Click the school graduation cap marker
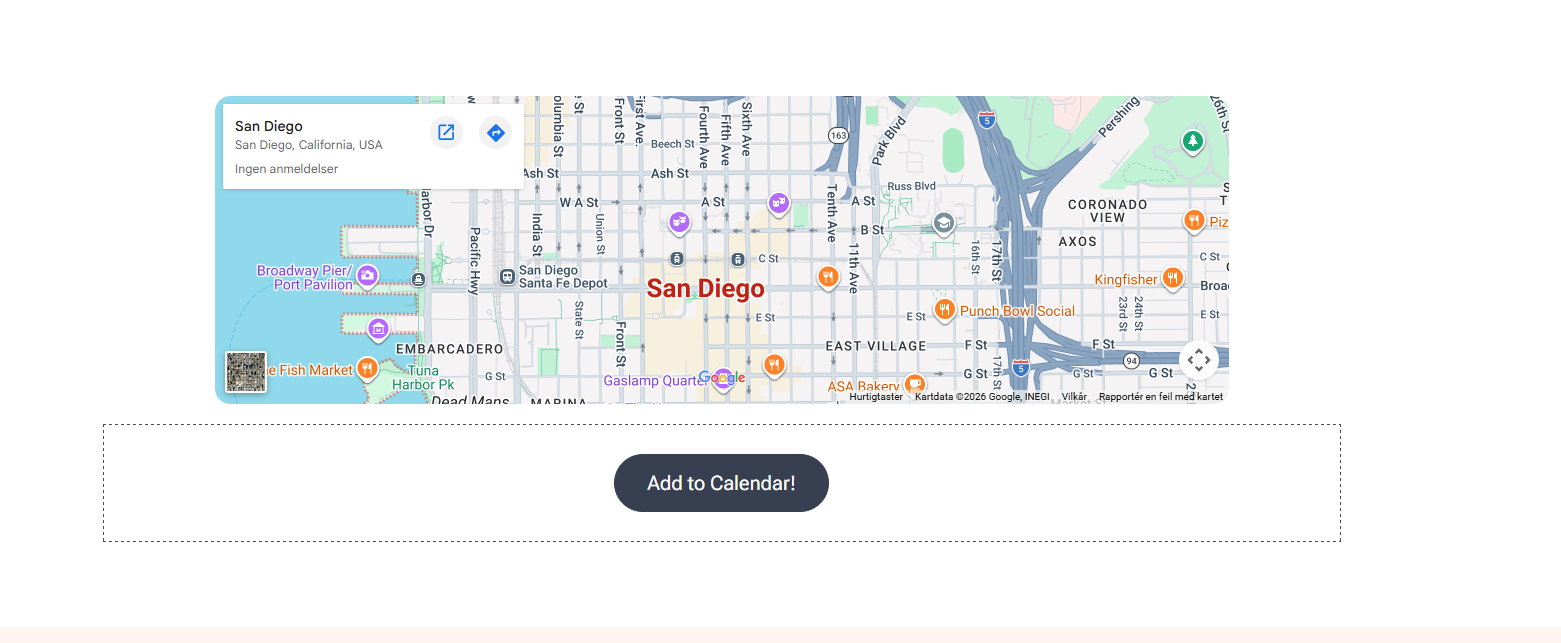1561x643 pixels. point(943,222)
